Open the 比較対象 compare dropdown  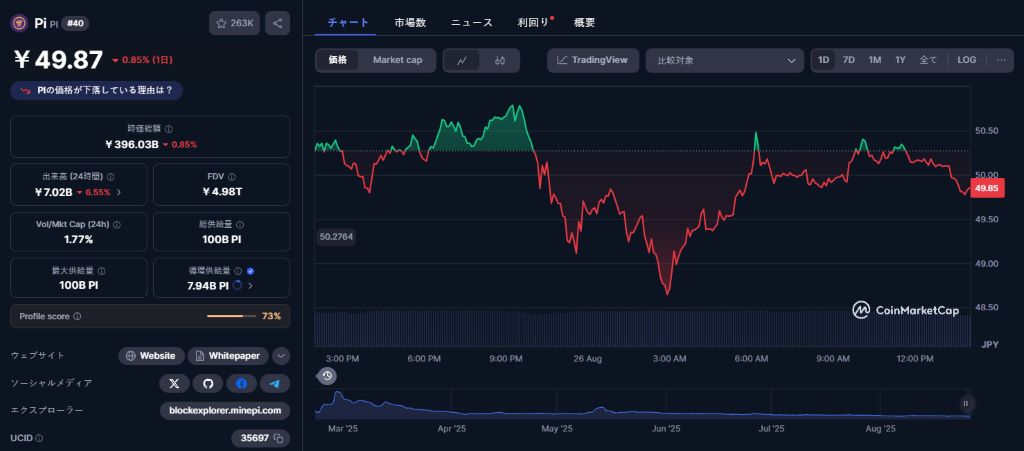coord(725,61)
